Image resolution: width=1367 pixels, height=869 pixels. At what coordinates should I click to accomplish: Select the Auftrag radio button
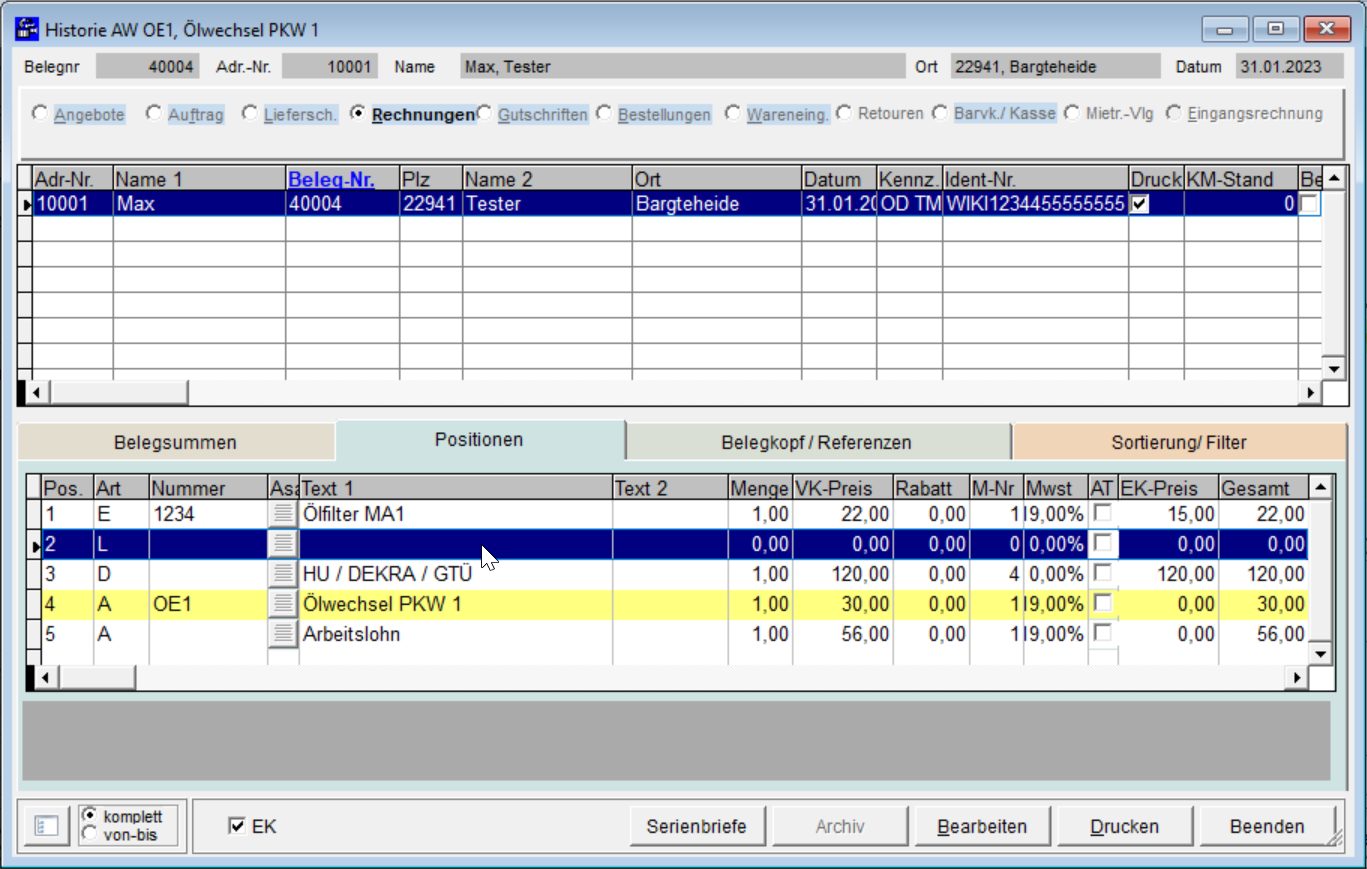coord(153,113)
